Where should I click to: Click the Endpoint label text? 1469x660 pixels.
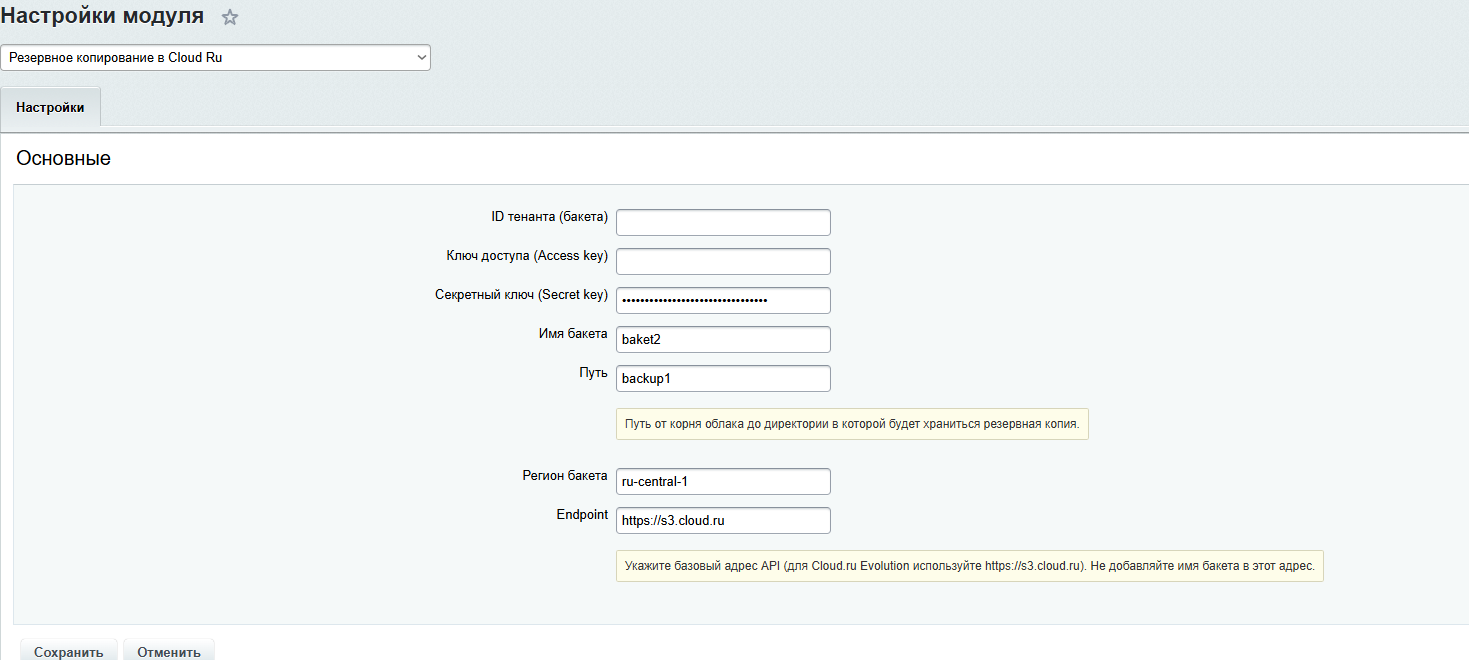point(581,514)
